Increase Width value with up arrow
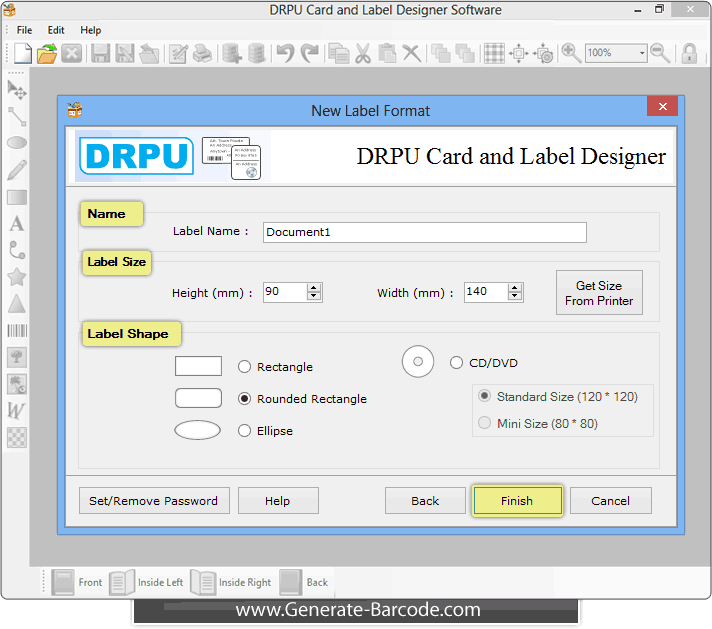 pyautogui.click(x=514, y=288)
